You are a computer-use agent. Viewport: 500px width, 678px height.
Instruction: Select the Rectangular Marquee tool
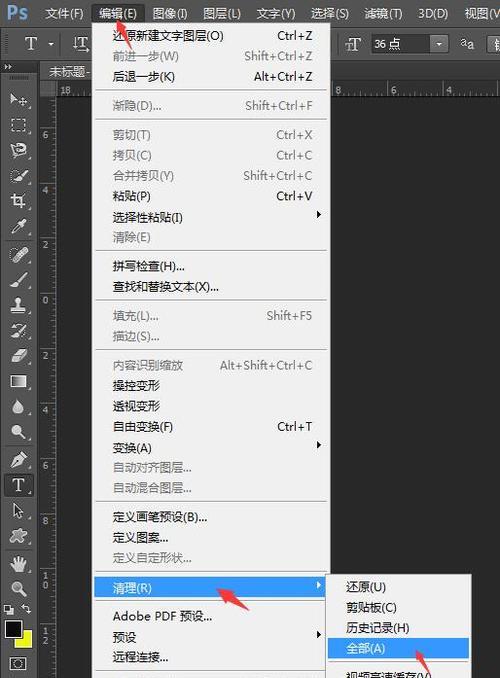coord(18,125)
